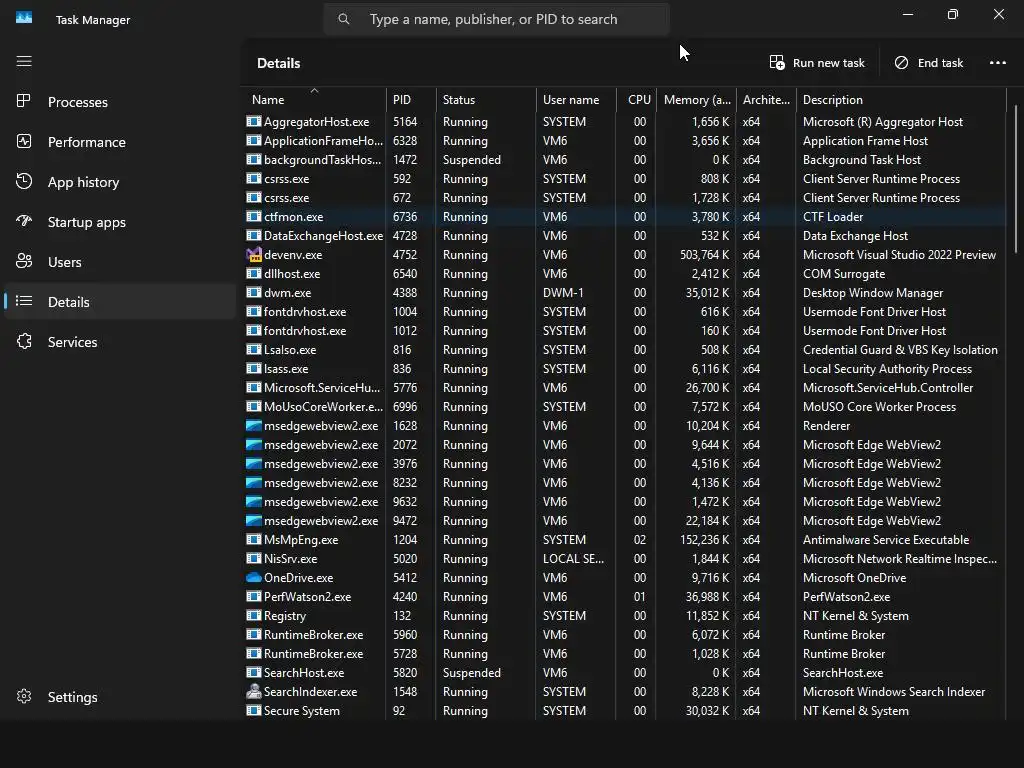1024x768 pixels.
Task: Switch to the Performance page
Action: pos(120,142)
